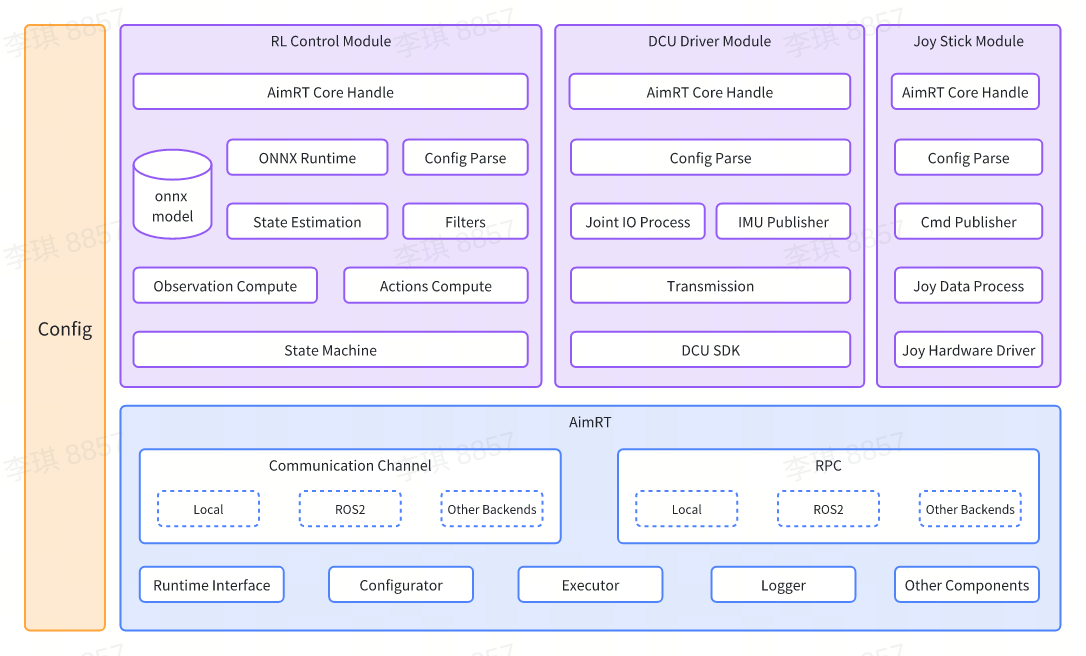This screenshot has height=656, width=1086.
Task: Click the DCU Driver Module title
Action: (709, 42)
